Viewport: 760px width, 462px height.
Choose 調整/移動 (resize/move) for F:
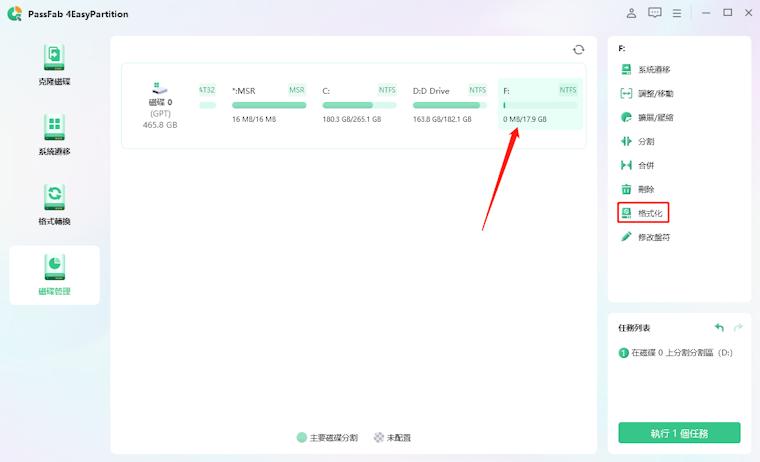coord(647,93)
